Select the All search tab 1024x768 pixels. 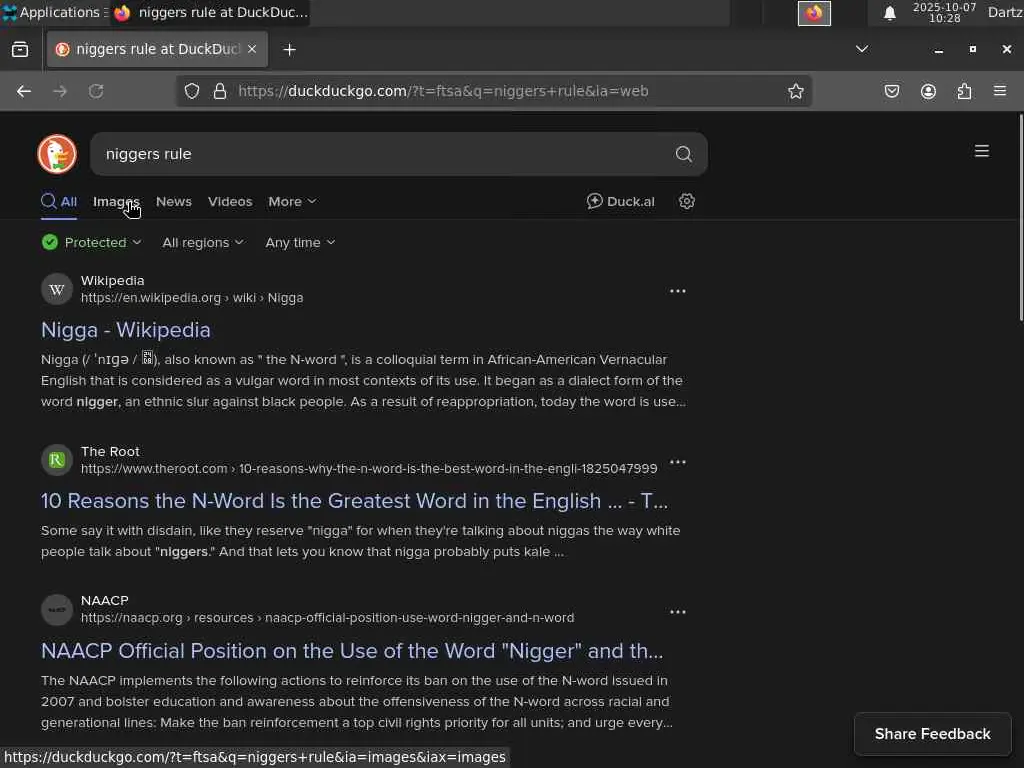click(59, 201)
